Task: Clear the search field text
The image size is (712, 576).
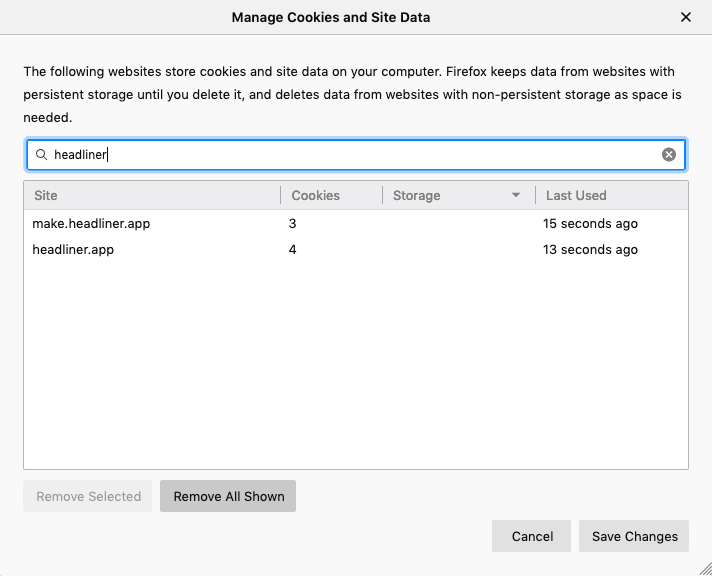Action: pyautogui.click(x=668, y=155)
